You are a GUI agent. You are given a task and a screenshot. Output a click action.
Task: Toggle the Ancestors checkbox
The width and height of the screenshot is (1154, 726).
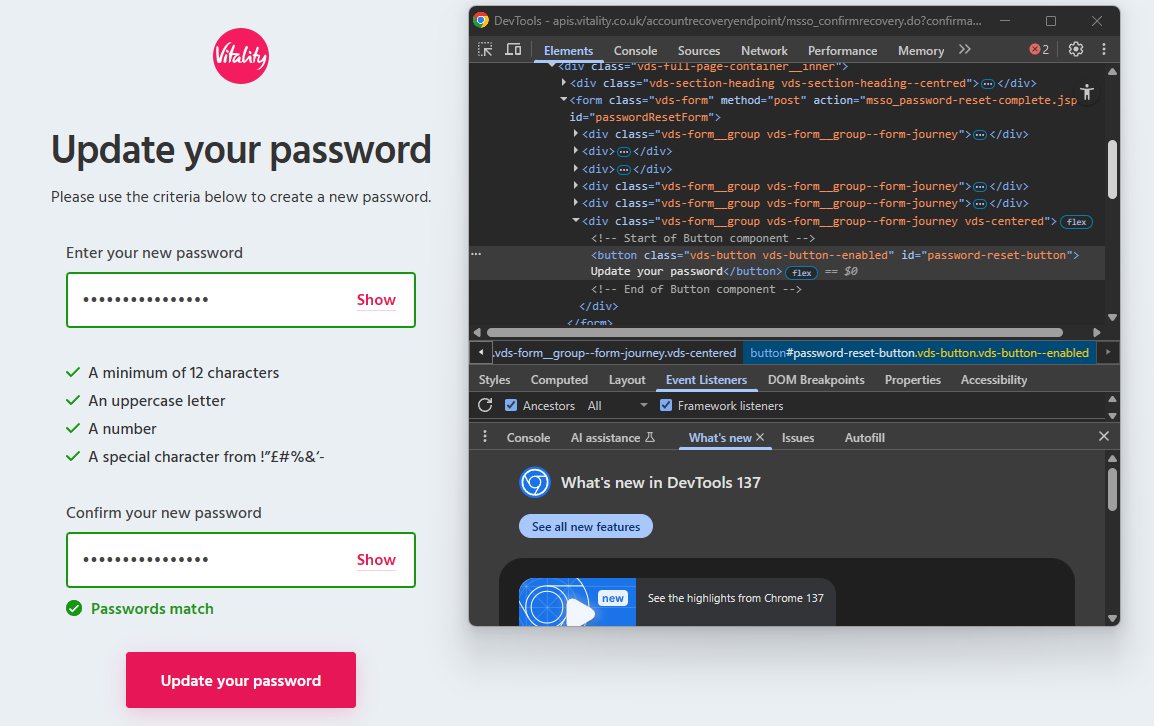point(511,405)
